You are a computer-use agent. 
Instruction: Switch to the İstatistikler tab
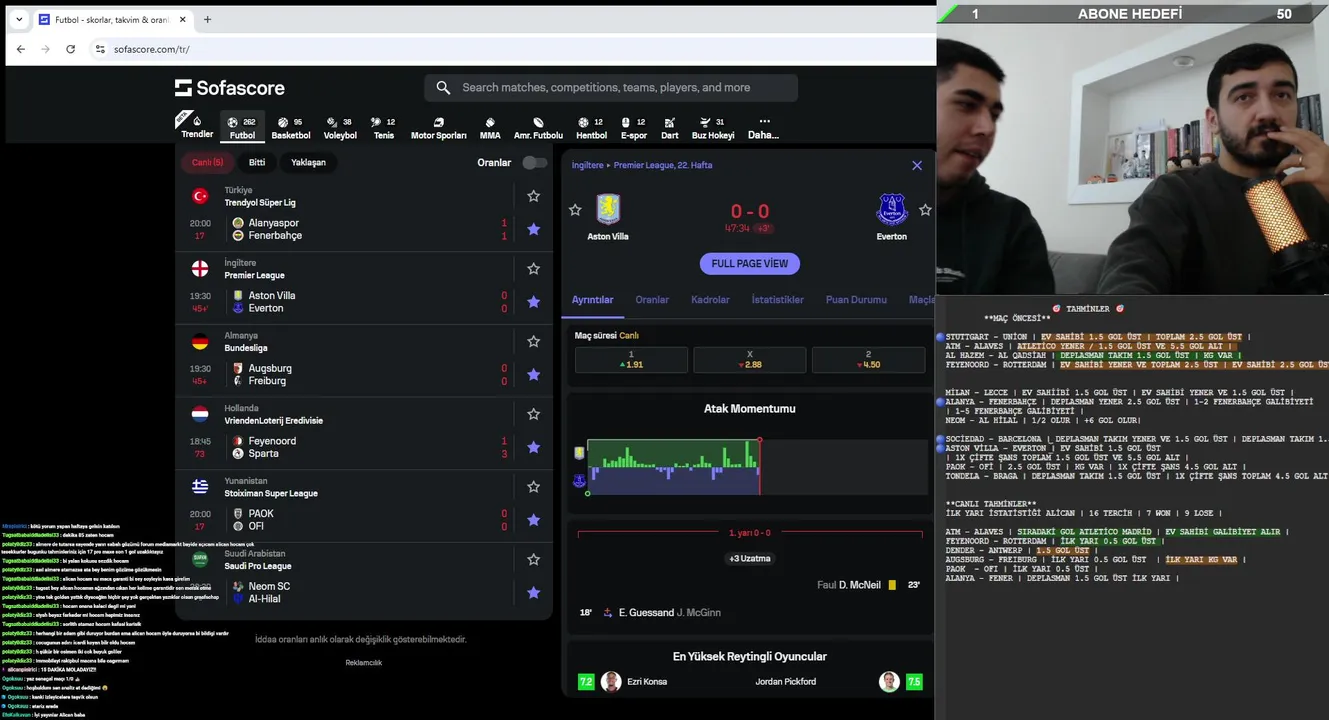(x=777, y=300)
